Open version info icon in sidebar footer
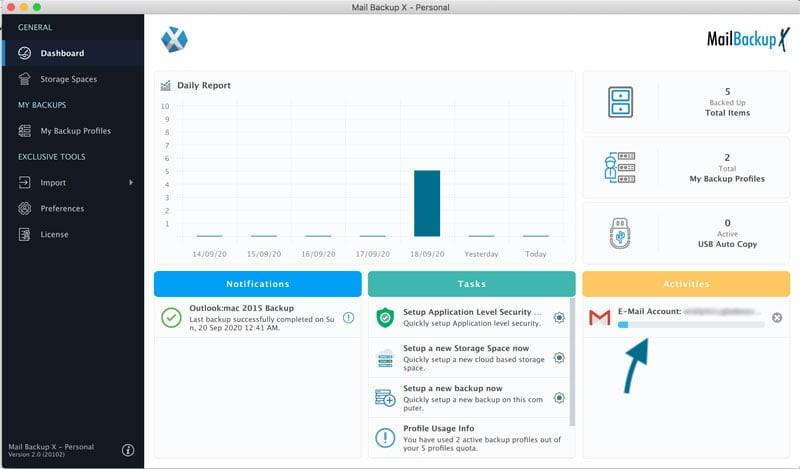 pos(128,450)
